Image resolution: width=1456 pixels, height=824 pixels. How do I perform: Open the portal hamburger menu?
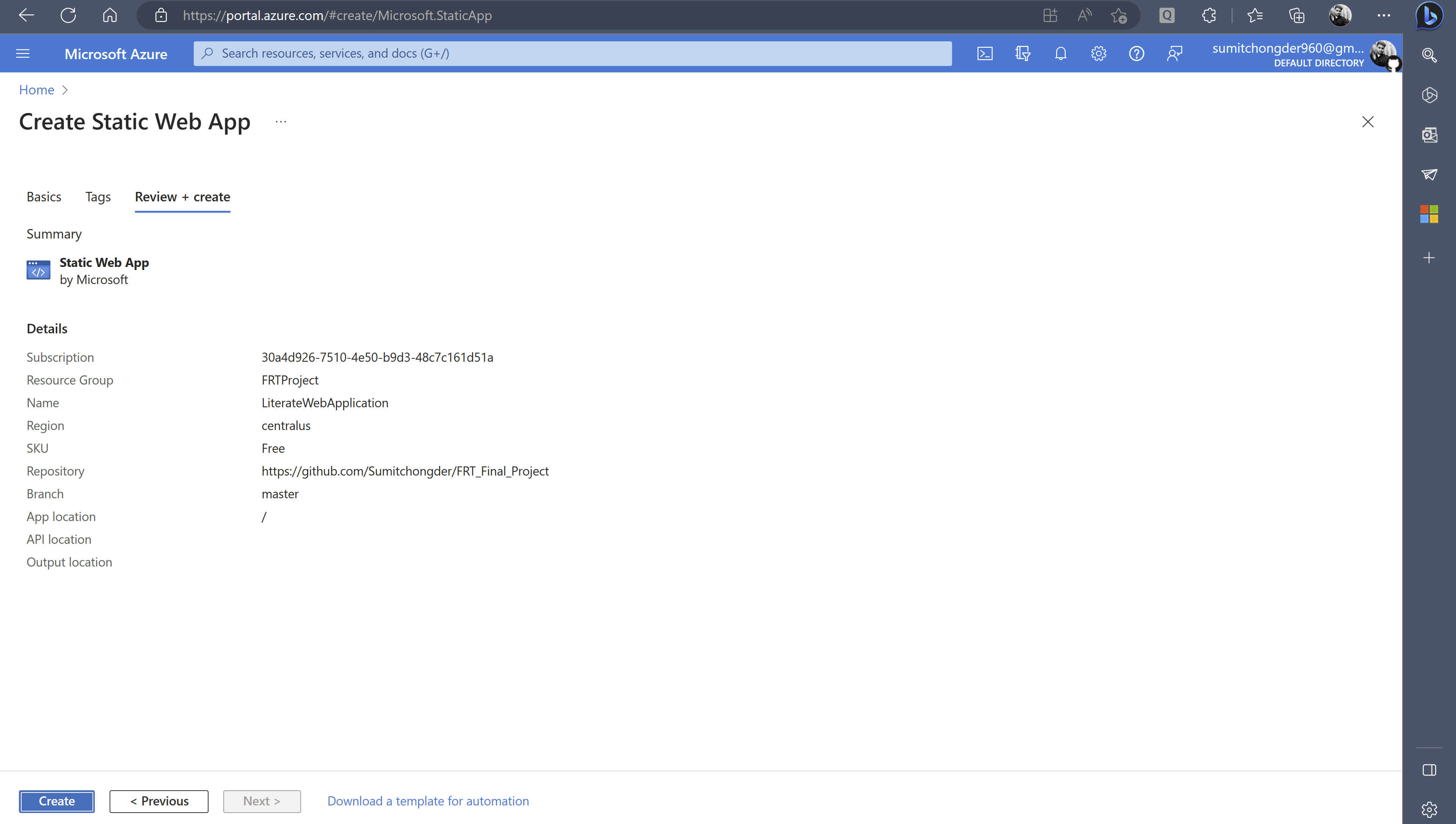(23, 53)
